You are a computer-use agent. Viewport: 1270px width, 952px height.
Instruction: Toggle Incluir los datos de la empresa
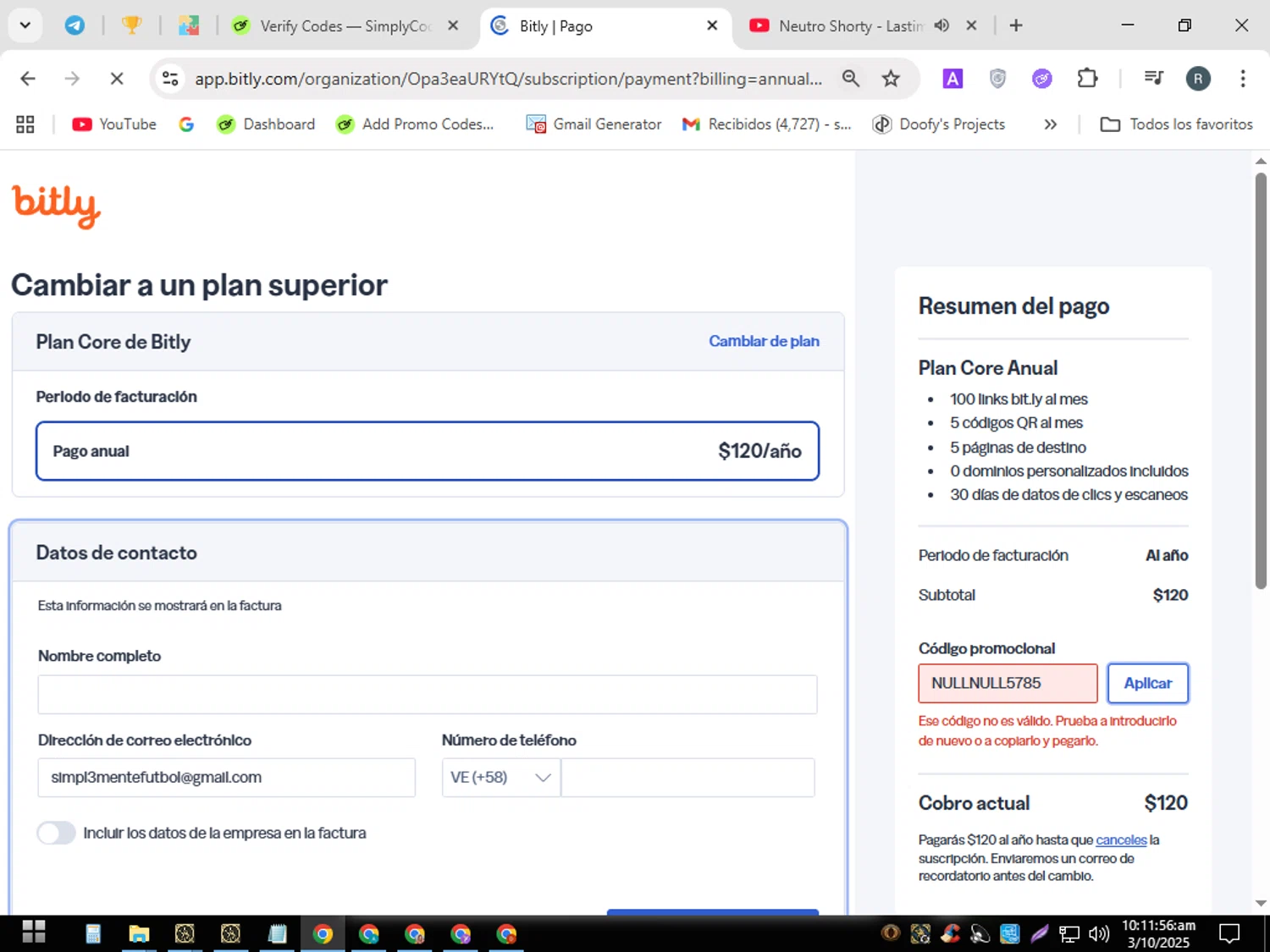pyautogui.click(x=56, y=834)
